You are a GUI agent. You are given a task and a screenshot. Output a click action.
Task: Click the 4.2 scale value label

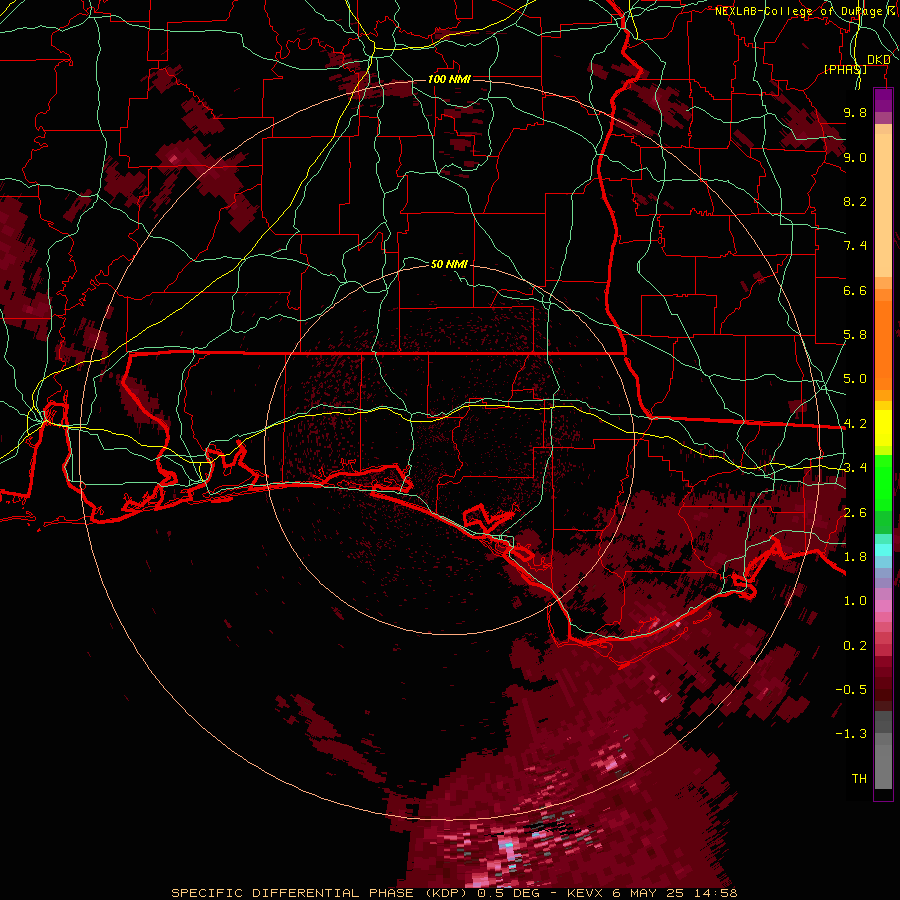855,424
